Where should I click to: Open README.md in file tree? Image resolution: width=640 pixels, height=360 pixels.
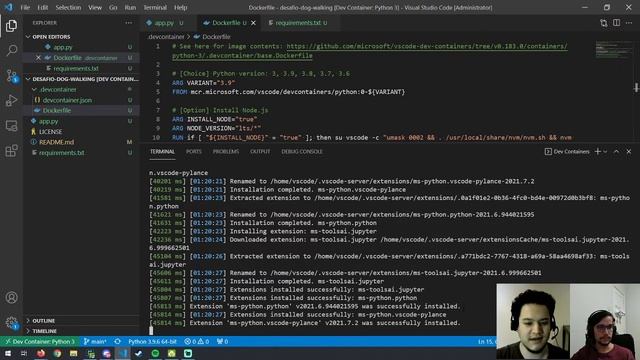pyautogui.click(x=81, y=142)
